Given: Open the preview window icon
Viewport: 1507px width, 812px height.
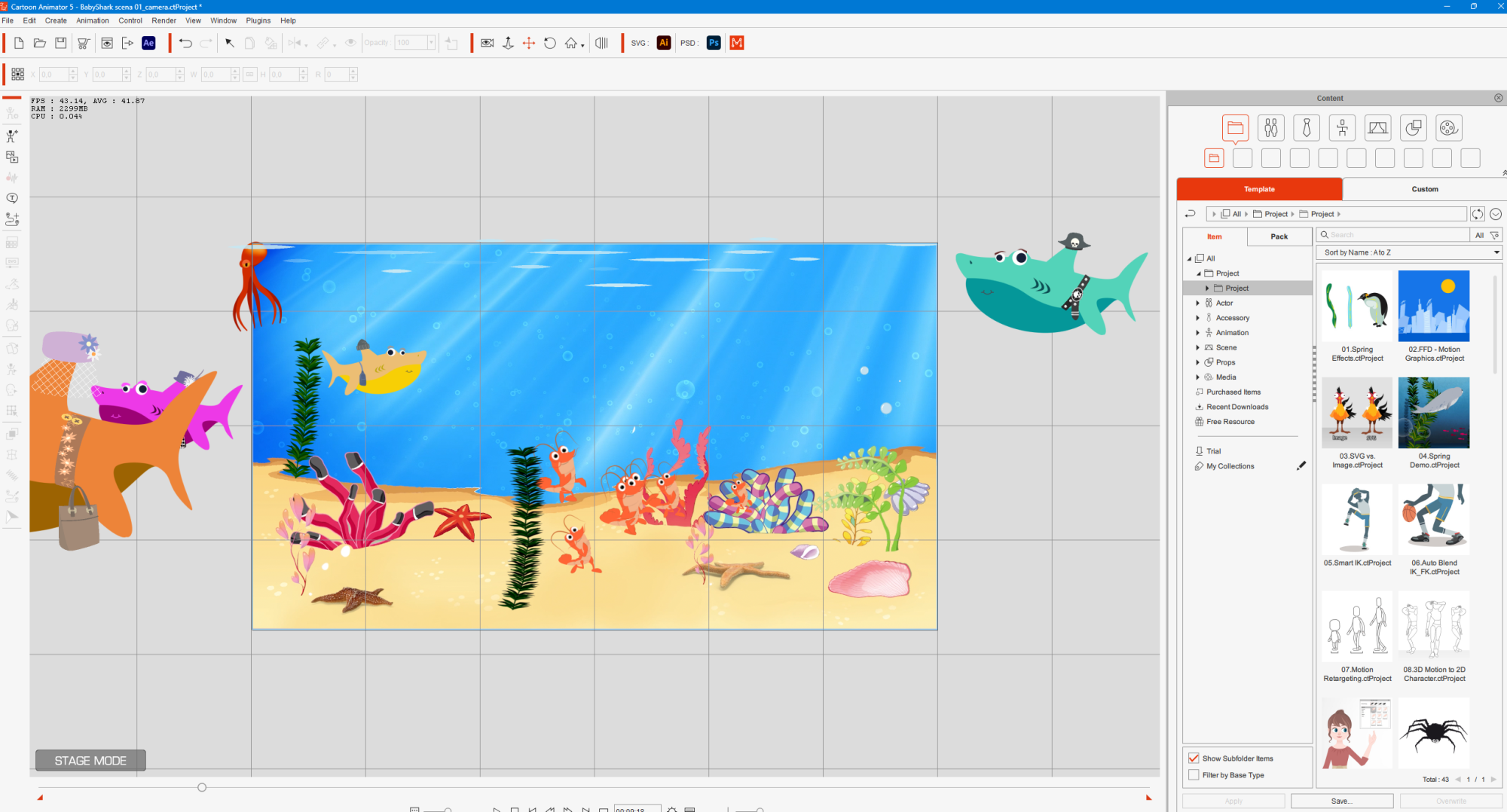Looking at the screenshot, I should [107, 43].
